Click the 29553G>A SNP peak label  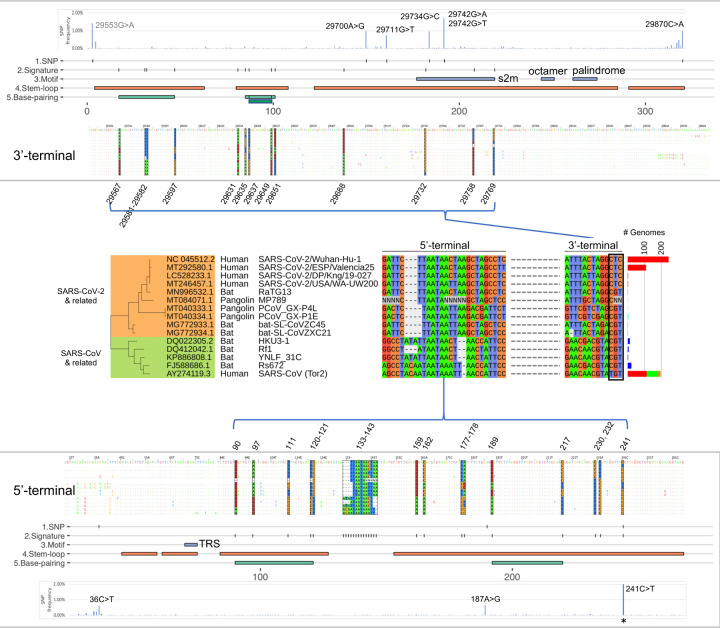point(115,25)
